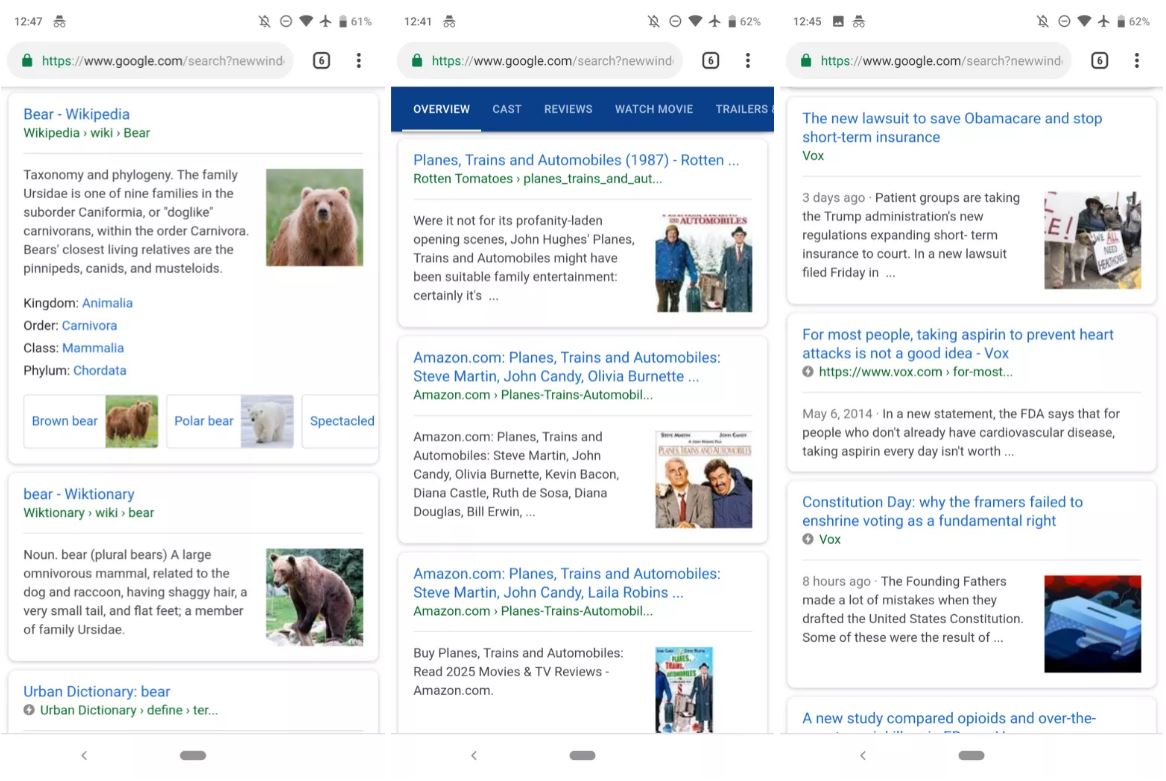Open Chrome menu on the Vox results page
This screenshot has width=1166, height=781.
click(x=1136, y=61)
